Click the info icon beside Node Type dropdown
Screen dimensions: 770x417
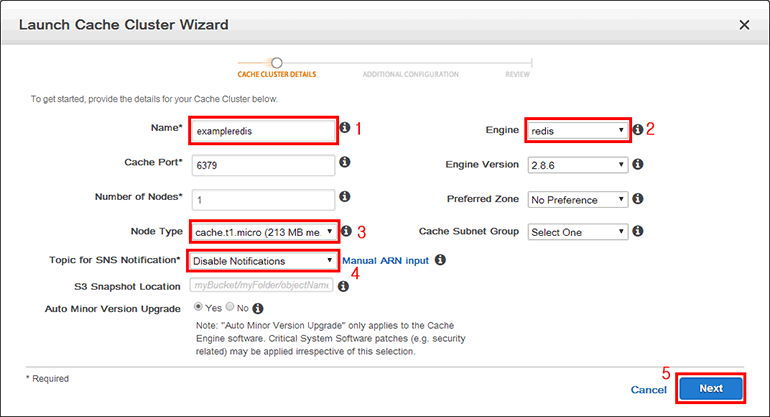345,231
